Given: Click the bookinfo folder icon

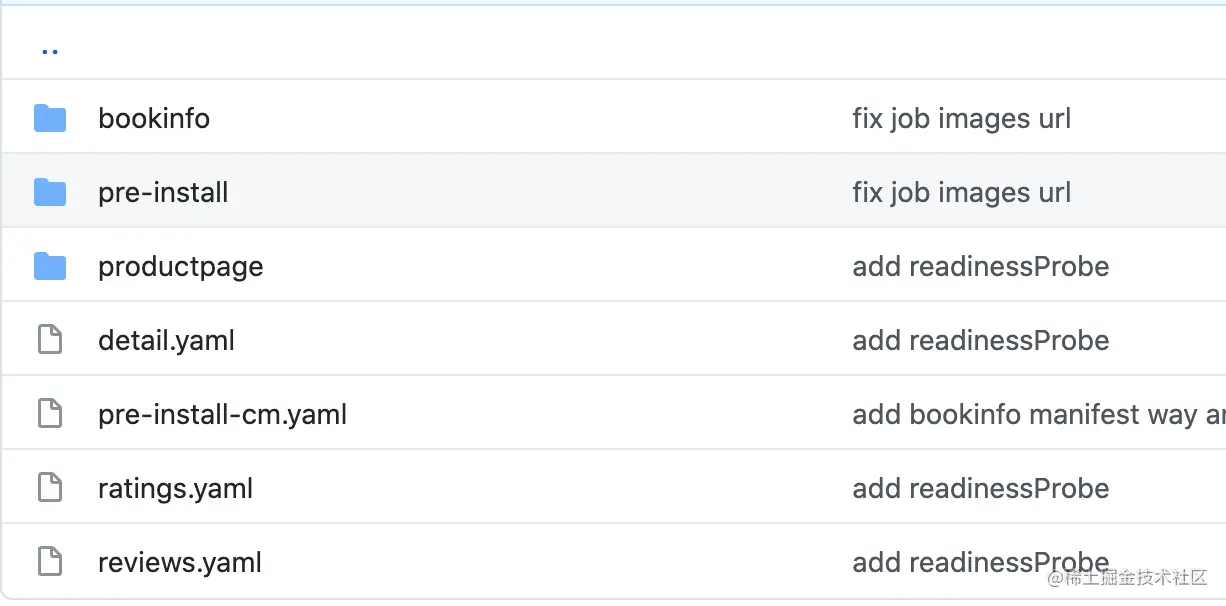Looking at the screenshot, I should pyautogui.click(x=50, y=119).
